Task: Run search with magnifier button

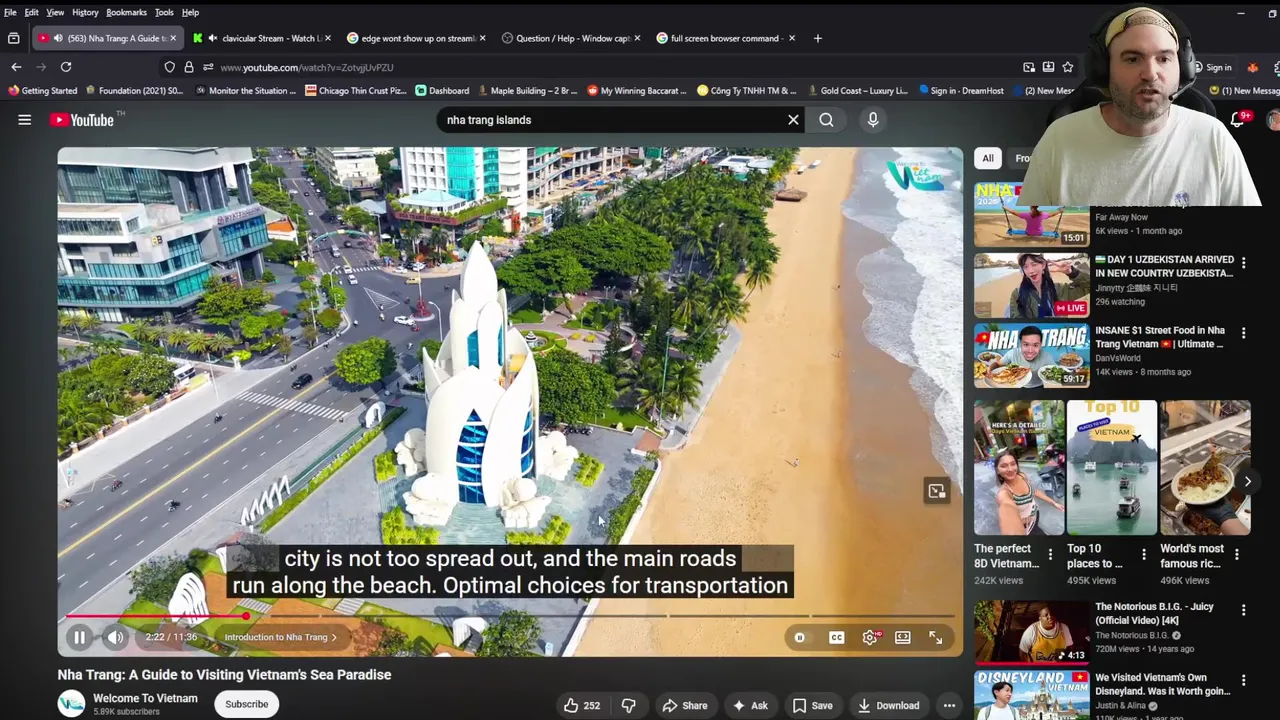Action: [826, 120]
